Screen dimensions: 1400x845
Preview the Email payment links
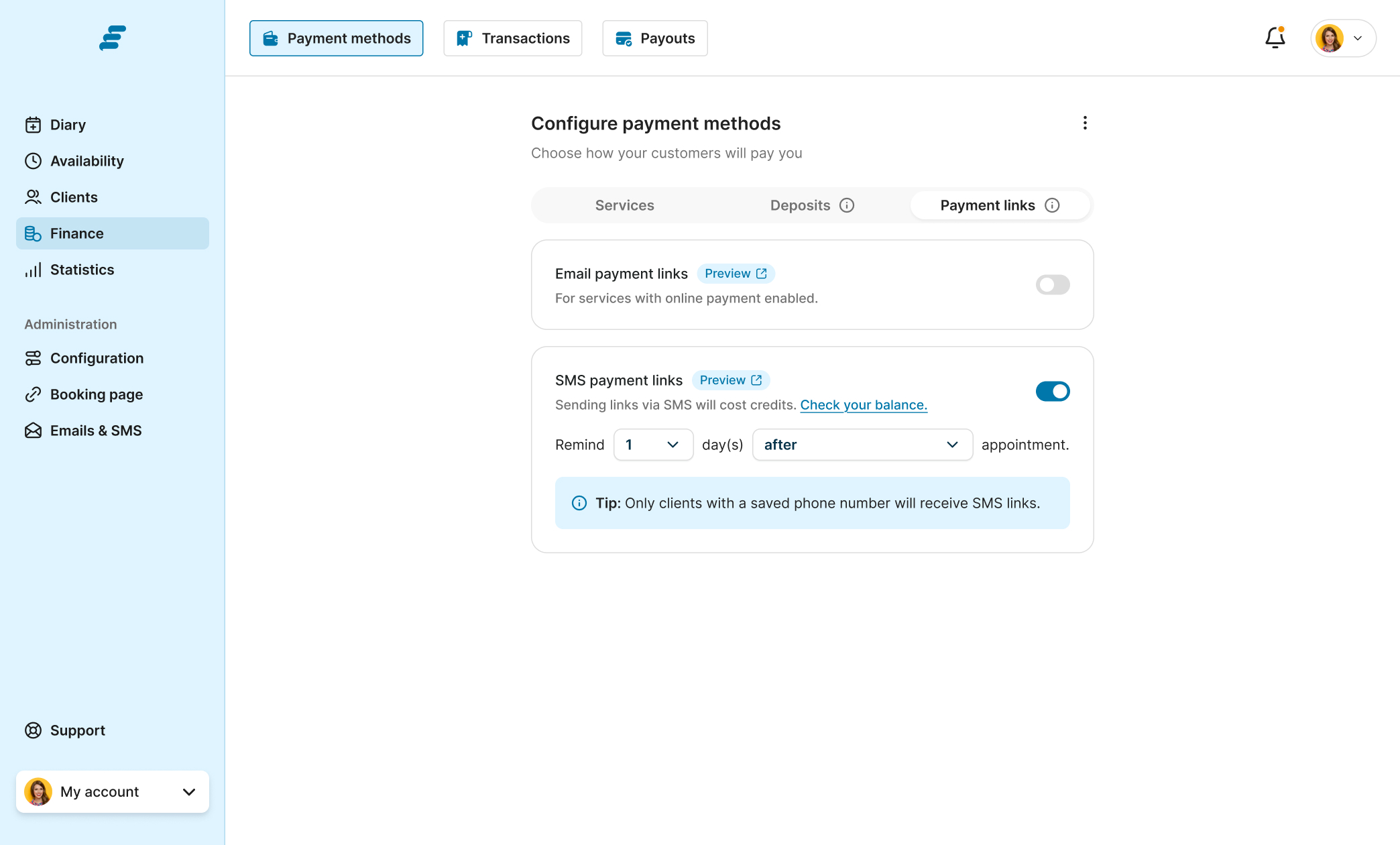(736, 274)
